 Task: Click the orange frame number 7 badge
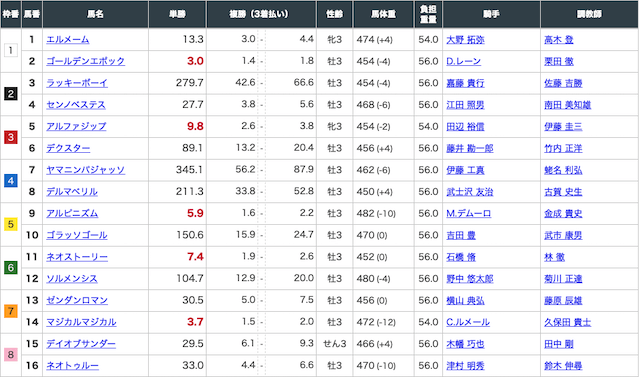click(x=11, y=311)
